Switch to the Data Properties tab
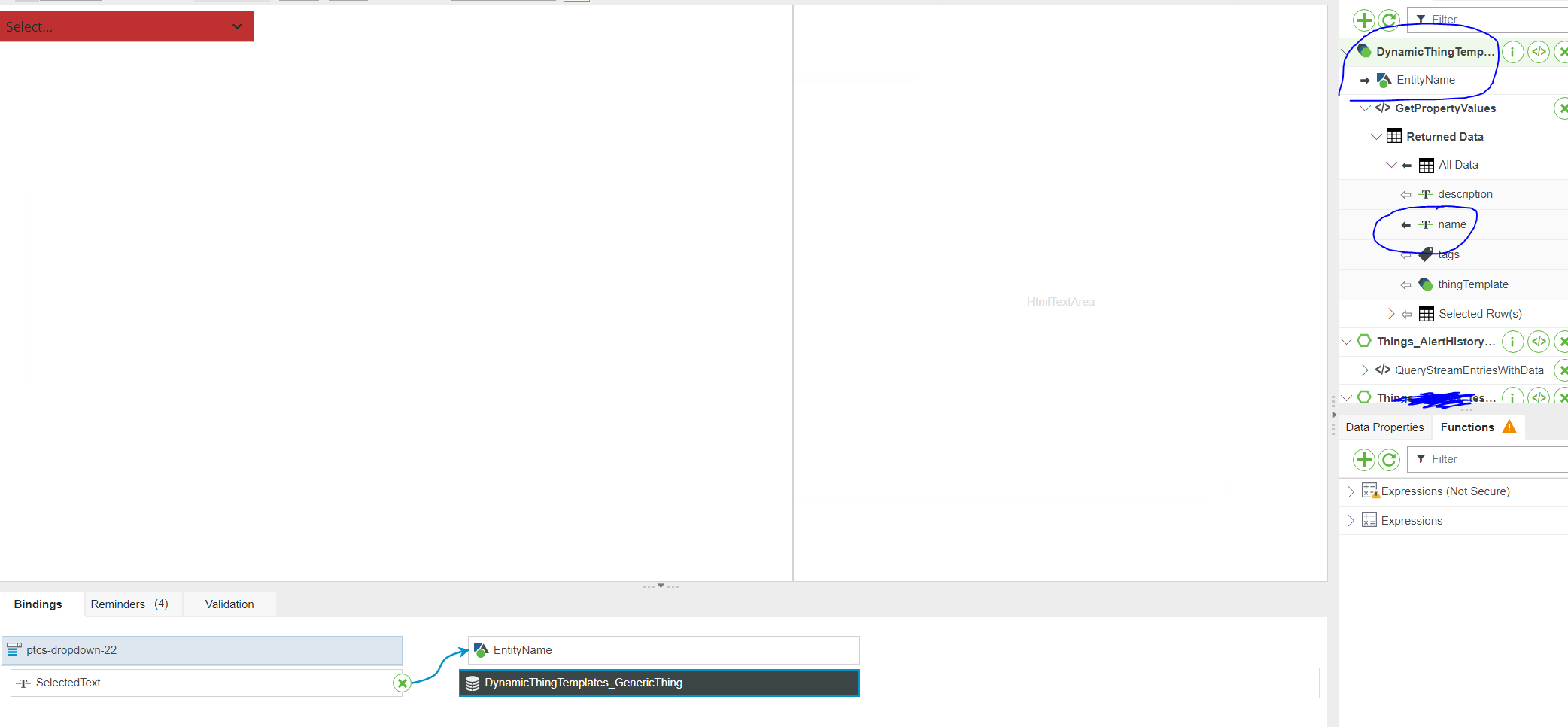Image resolution: width=1568 pixels, height=727 pixels. 1384,427
